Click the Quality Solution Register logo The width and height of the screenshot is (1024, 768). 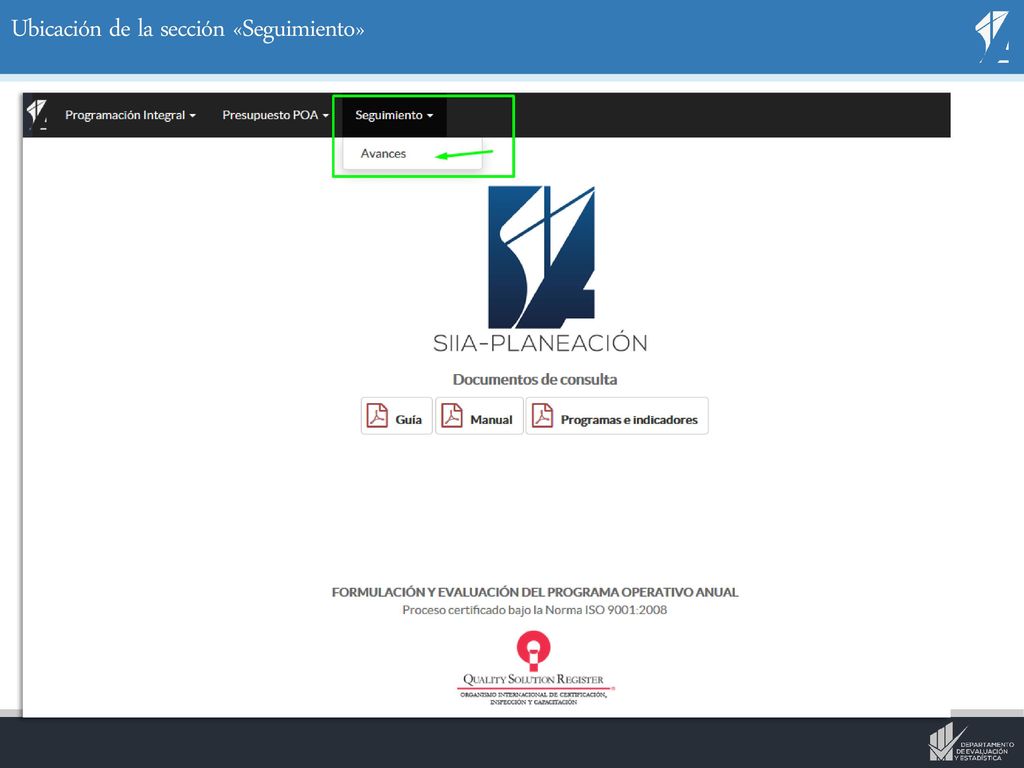coord(534,669)
